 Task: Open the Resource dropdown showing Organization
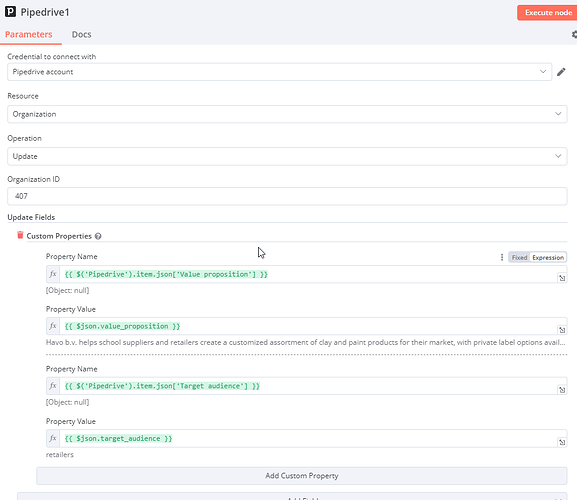287,114
